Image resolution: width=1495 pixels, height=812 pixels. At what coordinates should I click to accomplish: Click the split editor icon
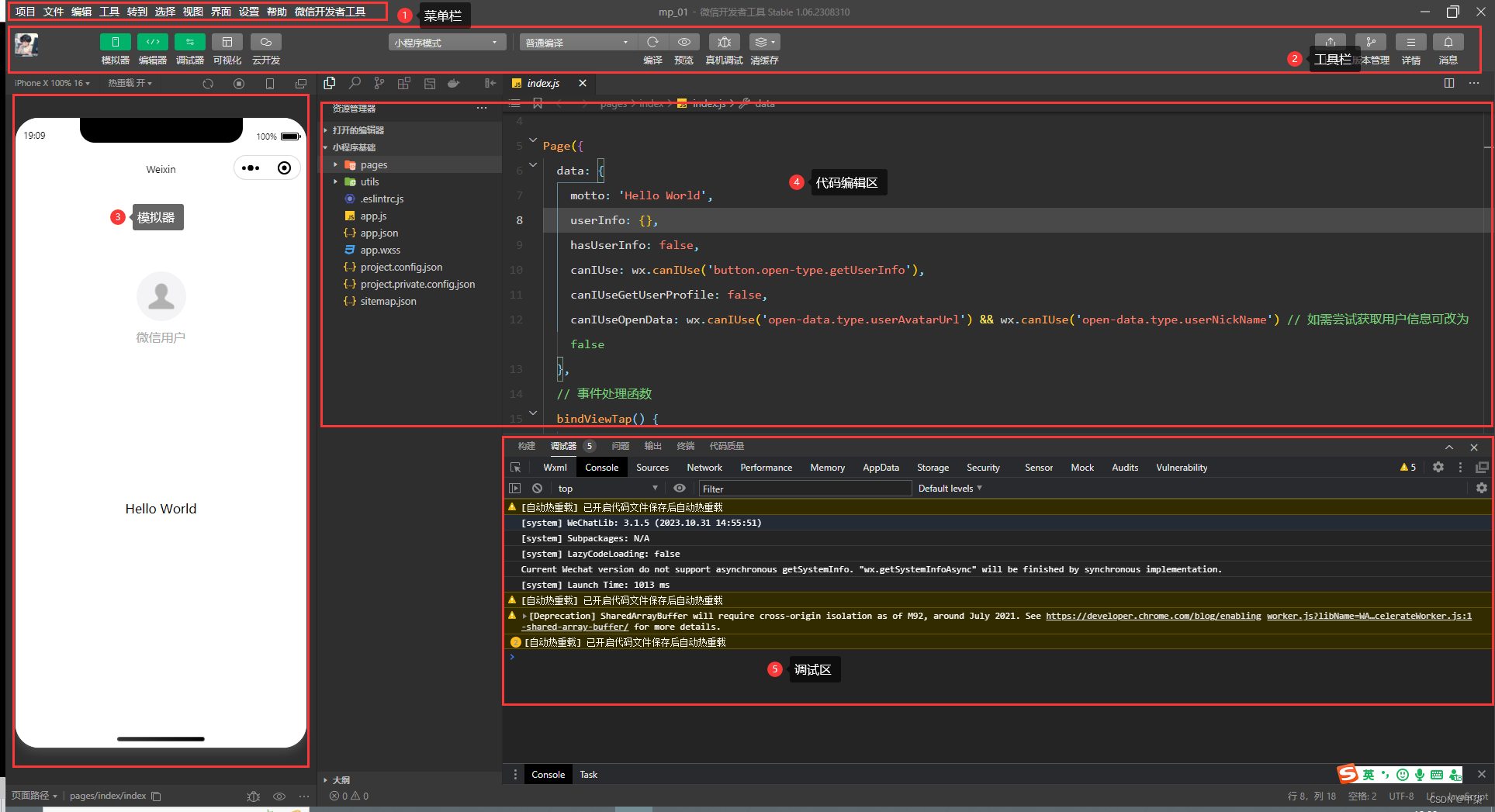[x=1449, y=83]
